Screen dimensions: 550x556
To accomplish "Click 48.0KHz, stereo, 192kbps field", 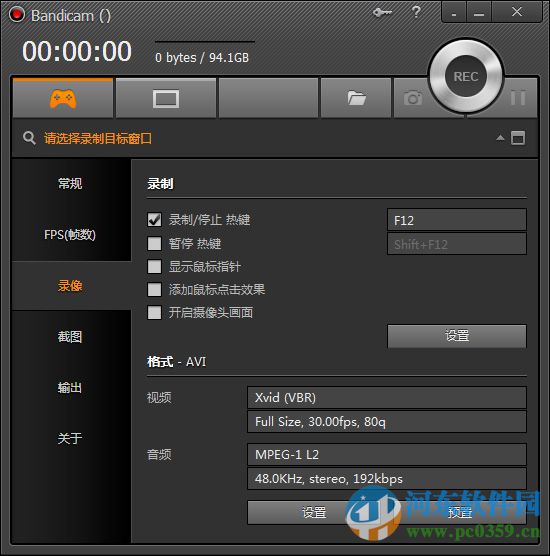I will click(x=387, y=479).
